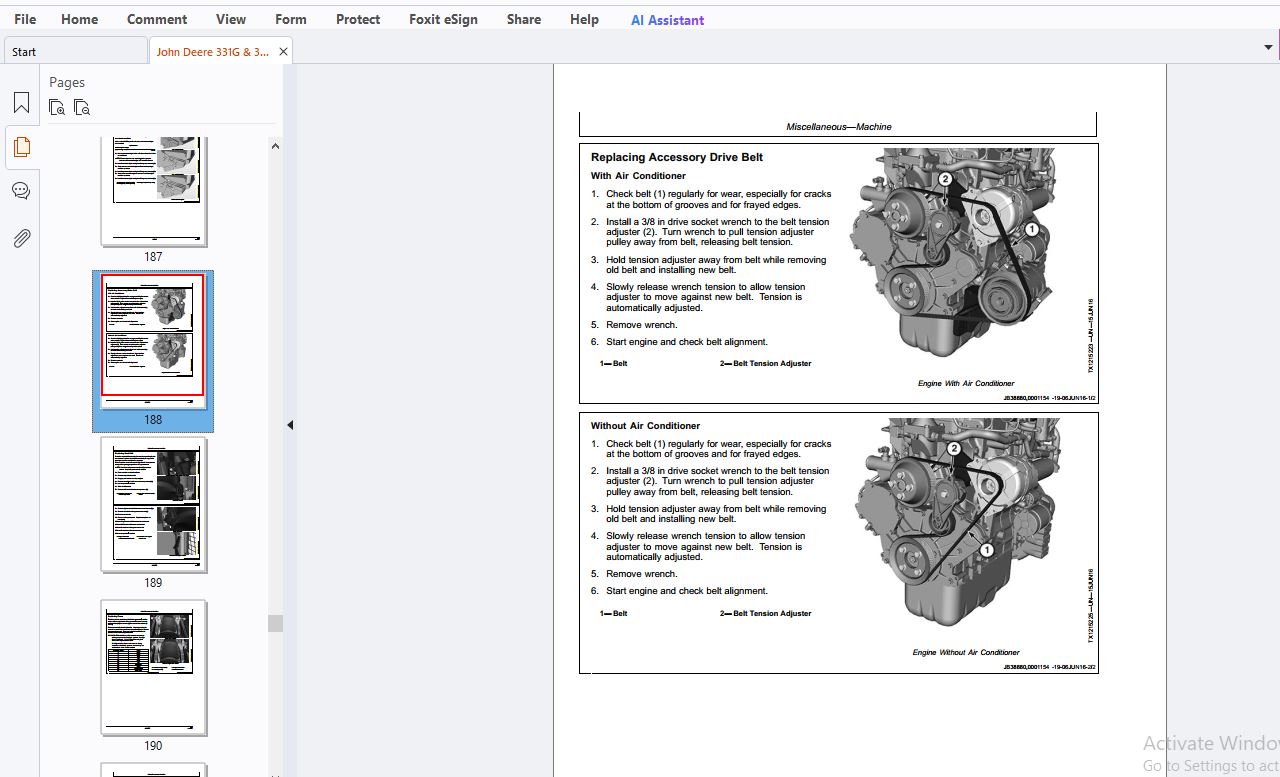Click '2—Belt Tension Adjuster' legend in lower section

click(766, 613)
